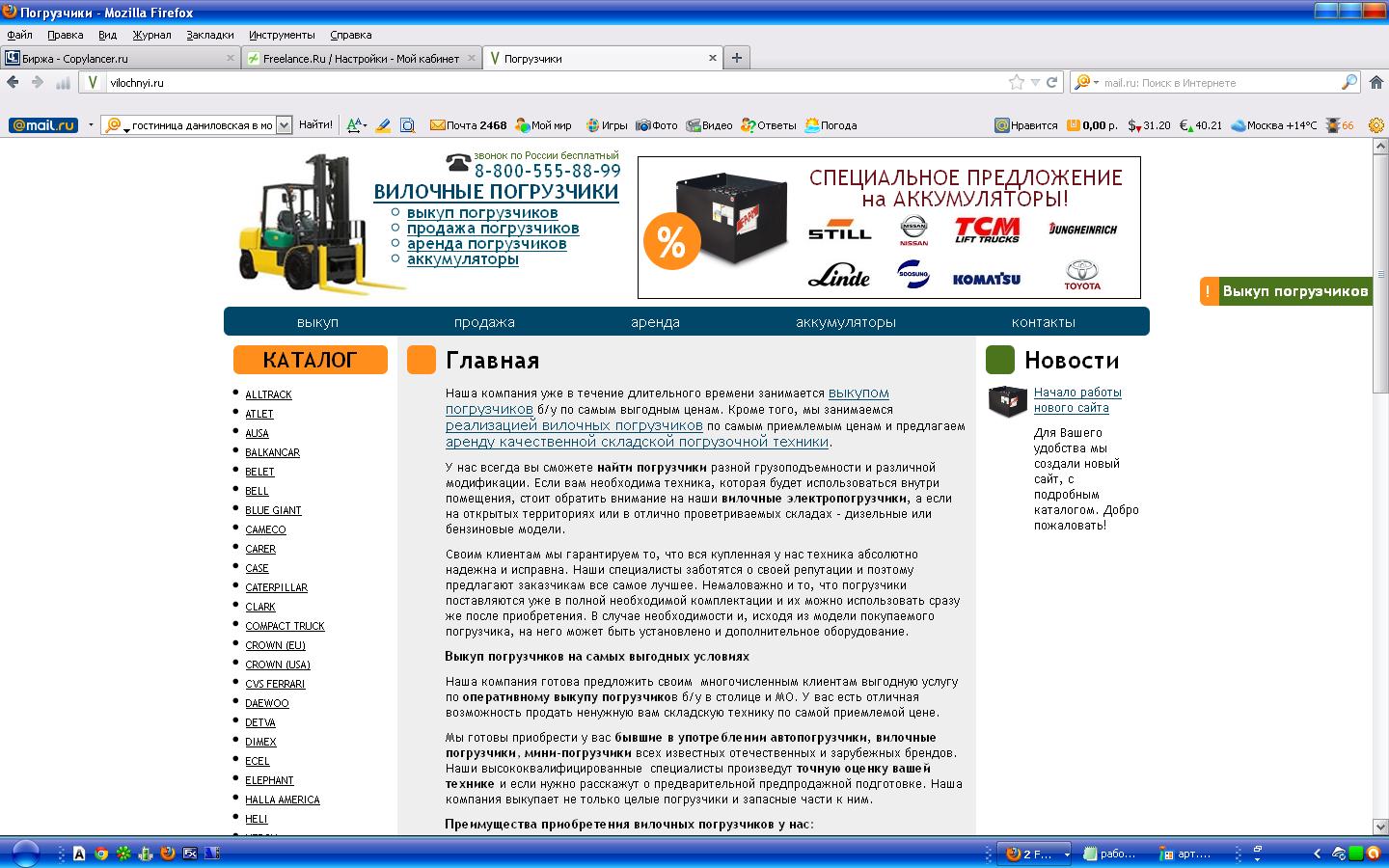Check the dollar rate 31.20
The image size is (1389, 868).
[1149, 125]
